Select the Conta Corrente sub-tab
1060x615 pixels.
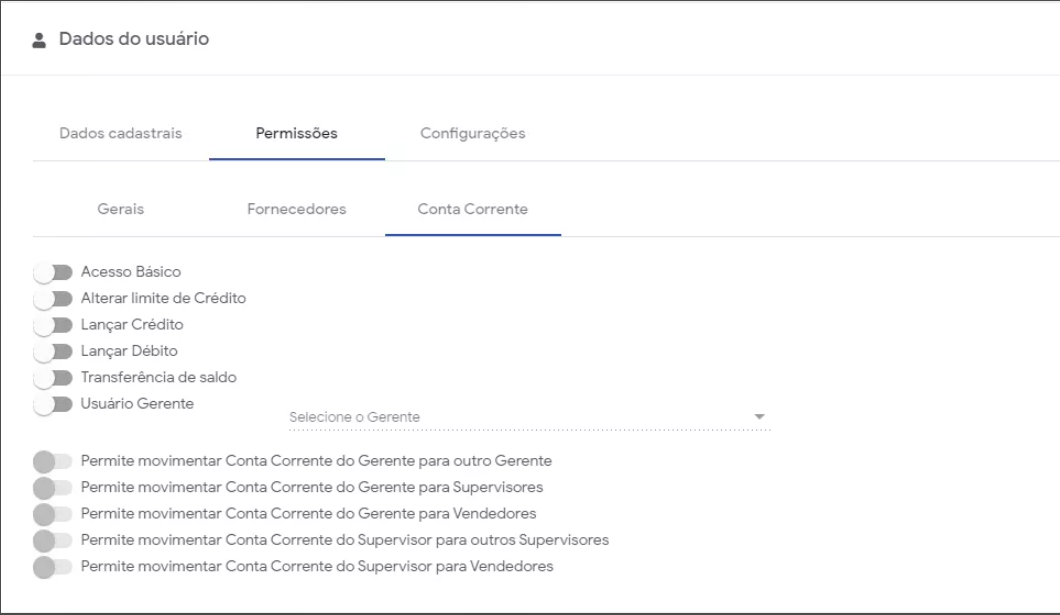tap(472, 210)
